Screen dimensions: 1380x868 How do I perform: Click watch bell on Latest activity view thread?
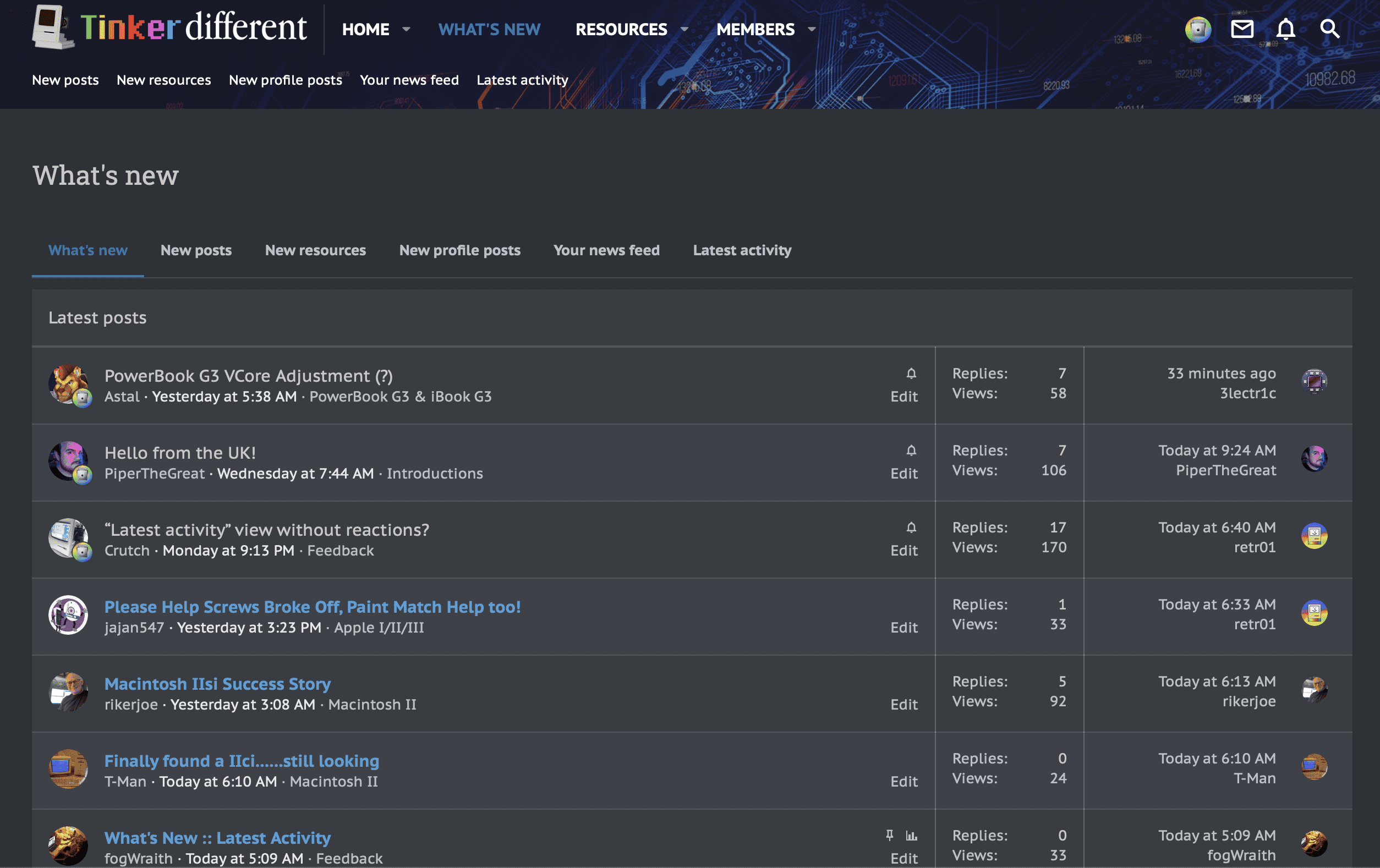click(911, 527)
